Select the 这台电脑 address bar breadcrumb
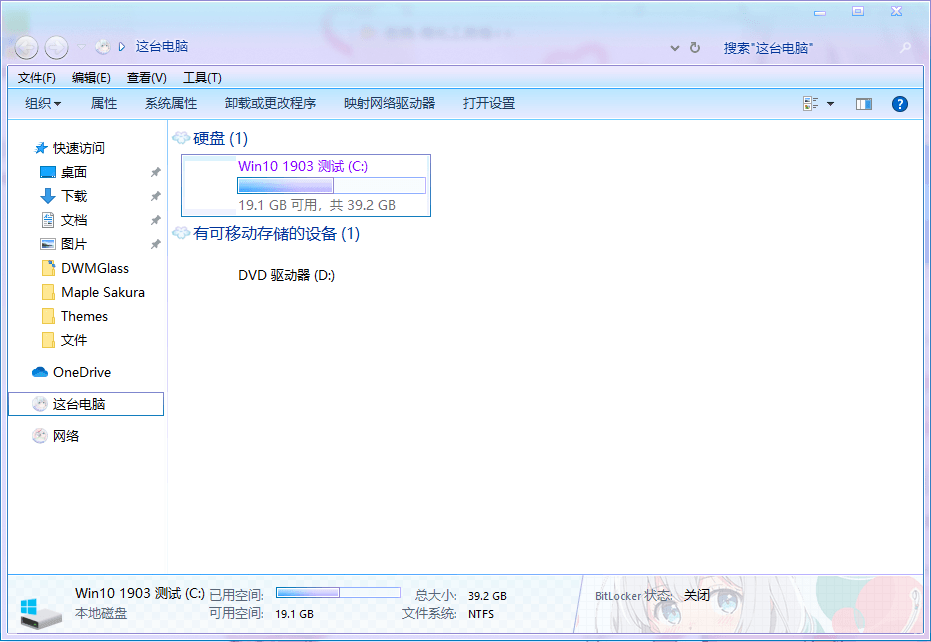This screenshot has width=931, height=642. coord(162,46)
